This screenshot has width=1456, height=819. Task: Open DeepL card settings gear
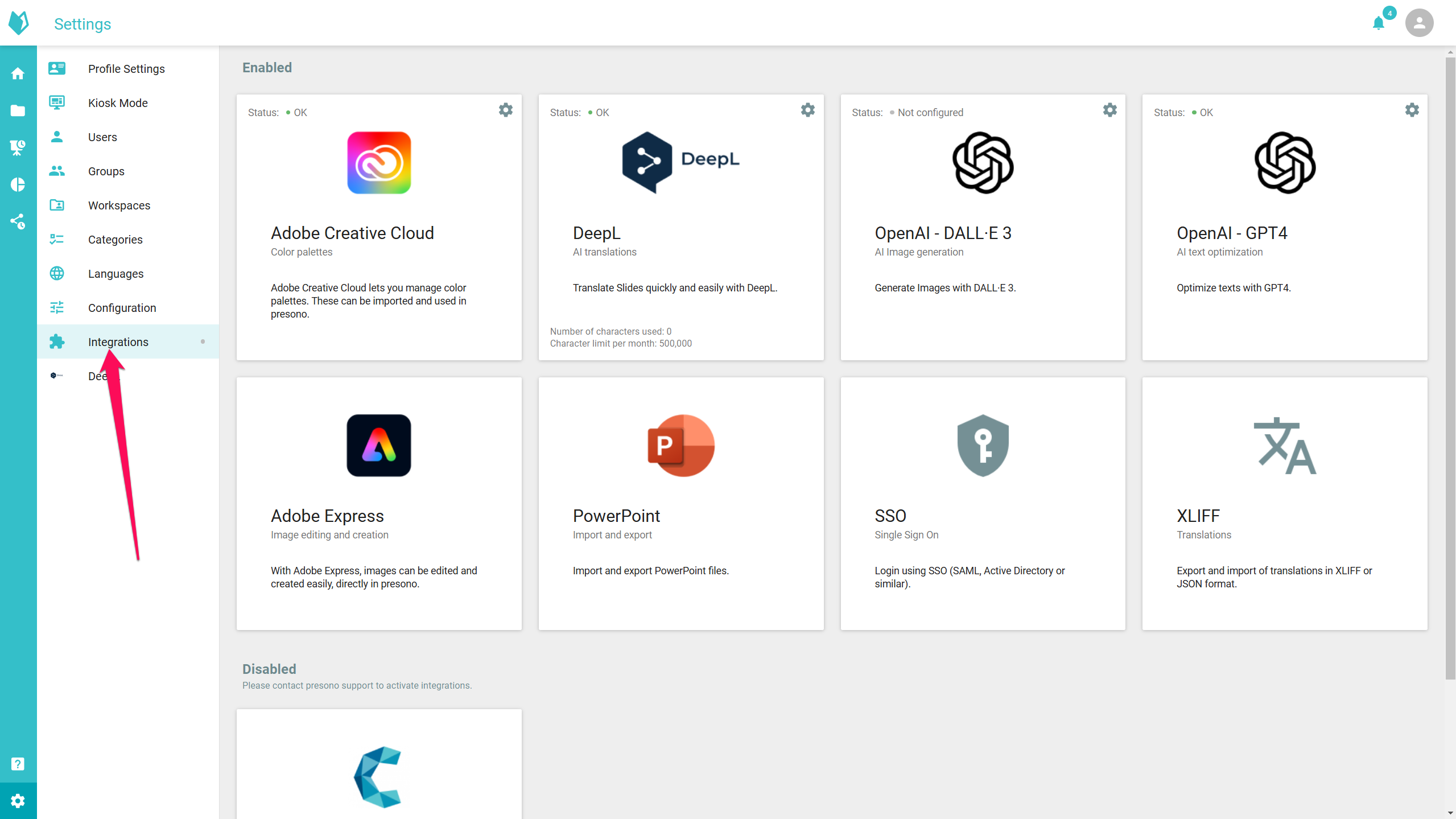pyautogui.click(x=808, y=110)
